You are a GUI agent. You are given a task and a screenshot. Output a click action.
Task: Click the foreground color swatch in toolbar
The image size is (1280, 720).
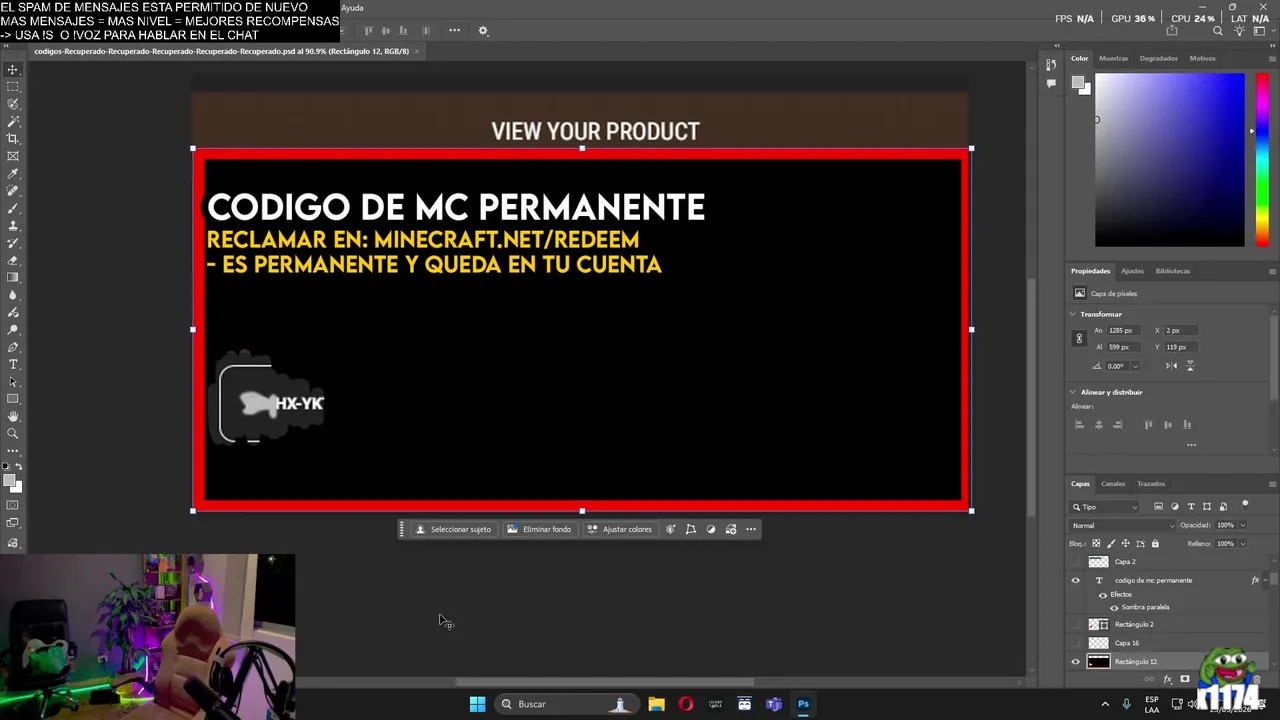click(x=10, y=481)
